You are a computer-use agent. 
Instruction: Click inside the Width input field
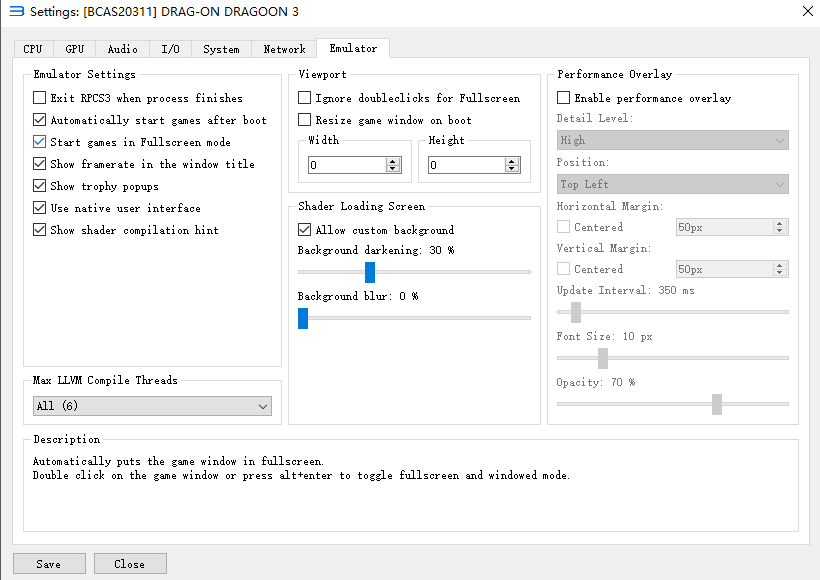tap(347, 165)
